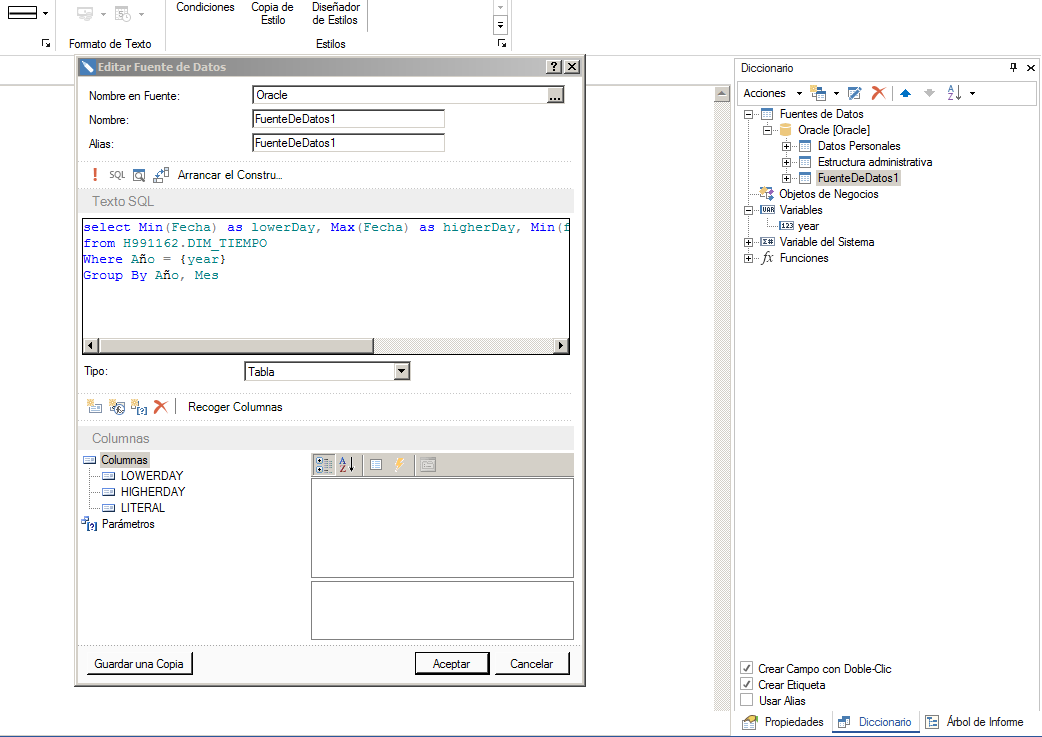Click the blue move-up arrow in Diccionario
Viewport: 1042px width, 737px height.
coord(905,93)
